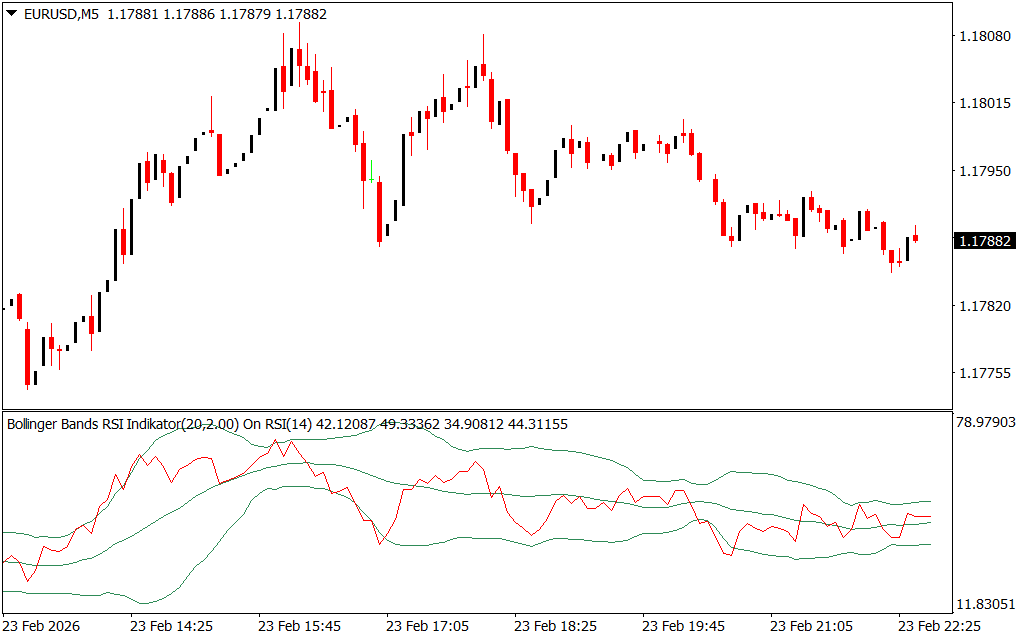Click the 1.17950 price scale label

[985, 171]
